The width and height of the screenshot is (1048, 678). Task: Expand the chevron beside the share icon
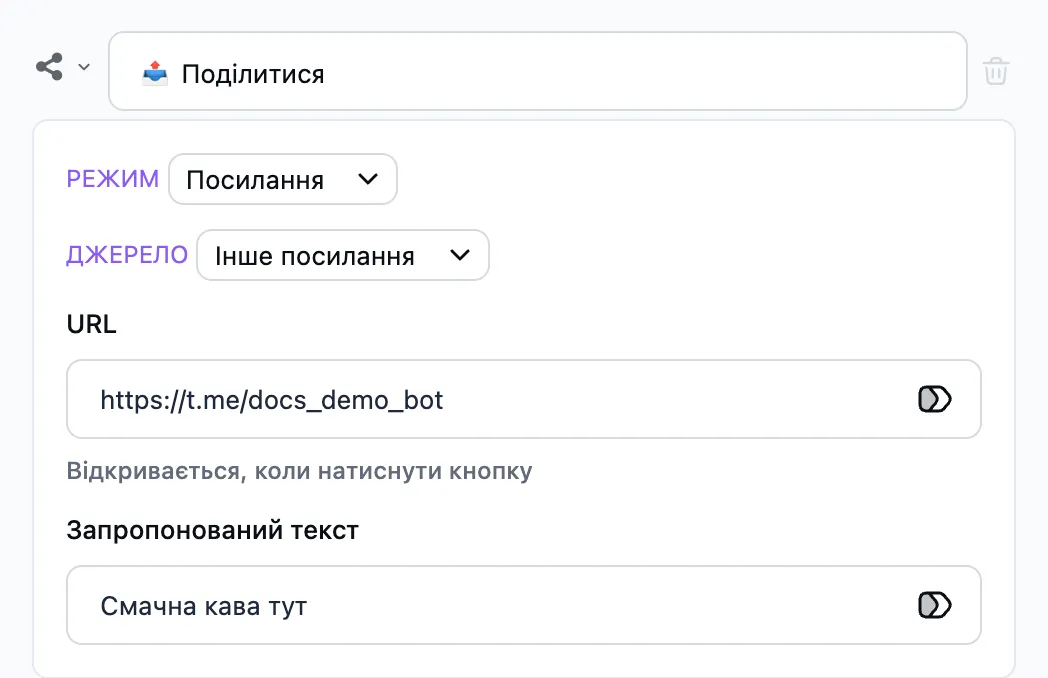84,67
